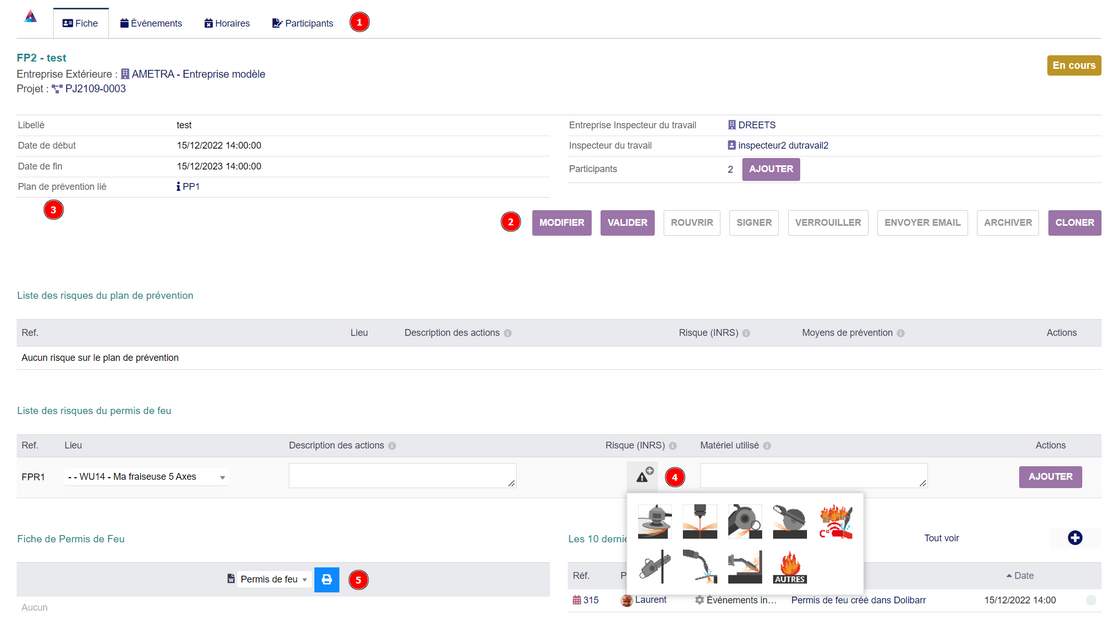Open project link PJ2109-0003
Image resolution: width=1113 pixels, height=619 pixels.
tap(95, 89)
